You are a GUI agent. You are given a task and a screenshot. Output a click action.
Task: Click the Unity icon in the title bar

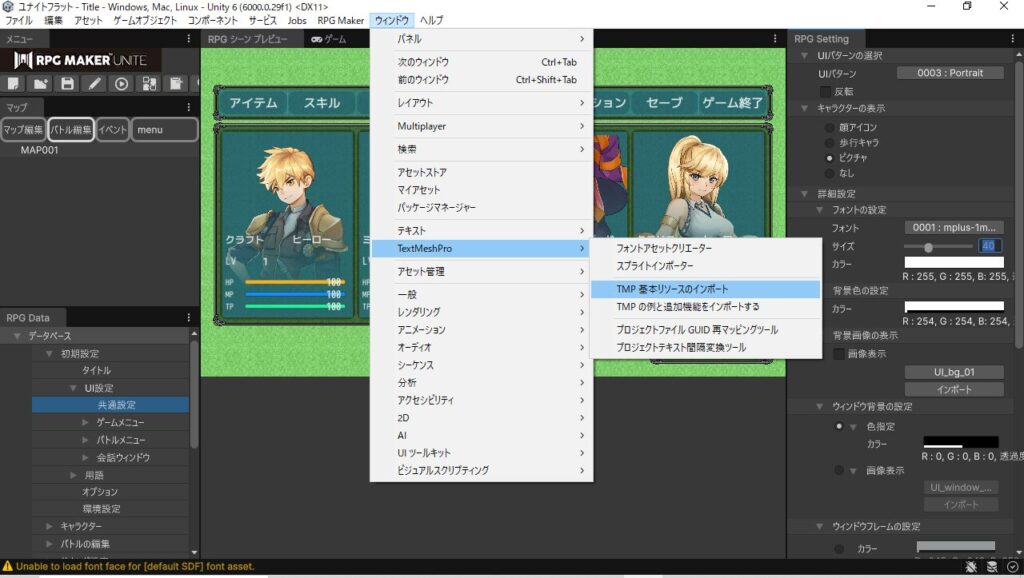point(8,7)
